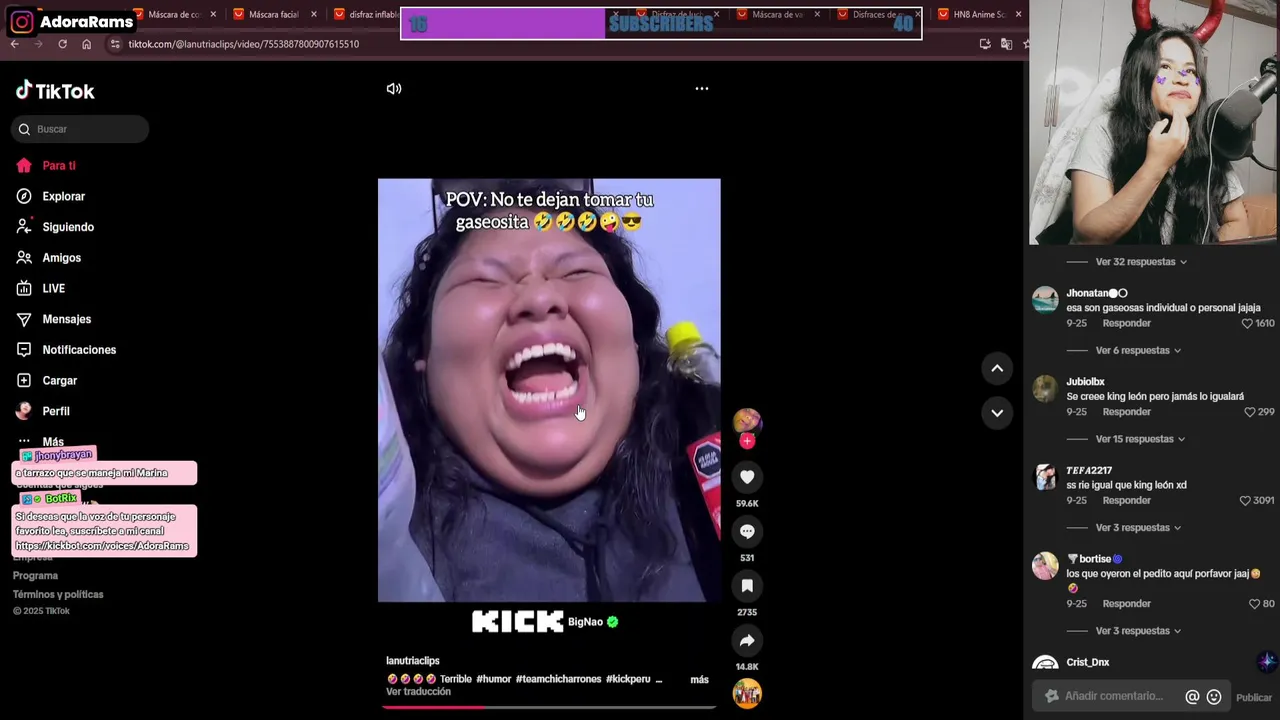Open bortise's profile avatar
The height and width of the screenshot is (720, 1280).
coord(1045,566)
